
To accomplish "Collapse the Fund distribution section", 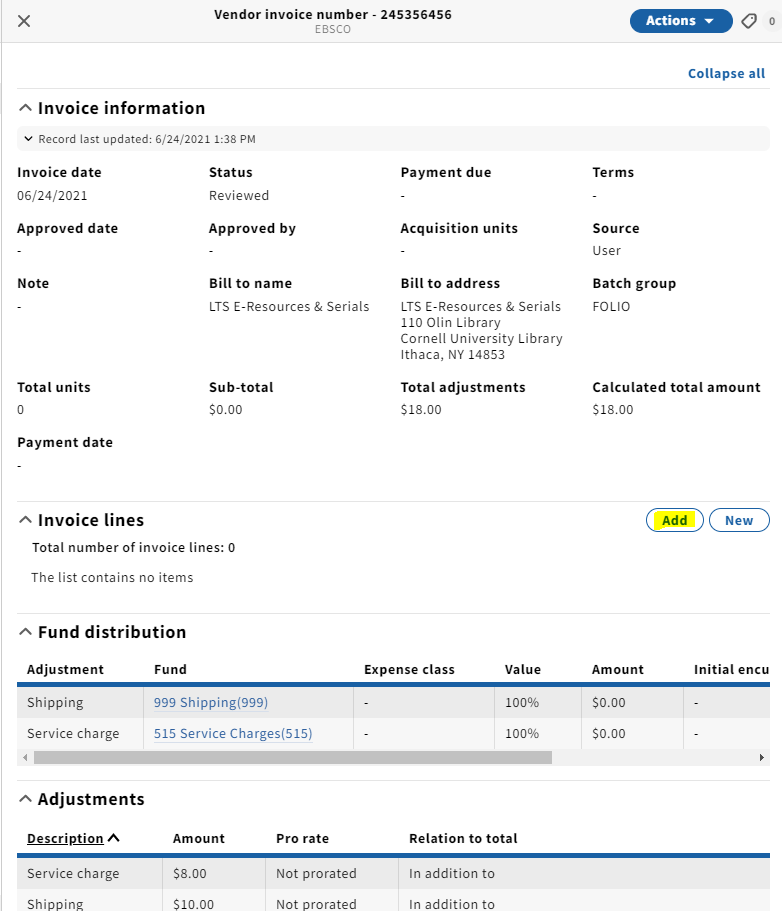I will pyautogui.click(x=25, y=632).
